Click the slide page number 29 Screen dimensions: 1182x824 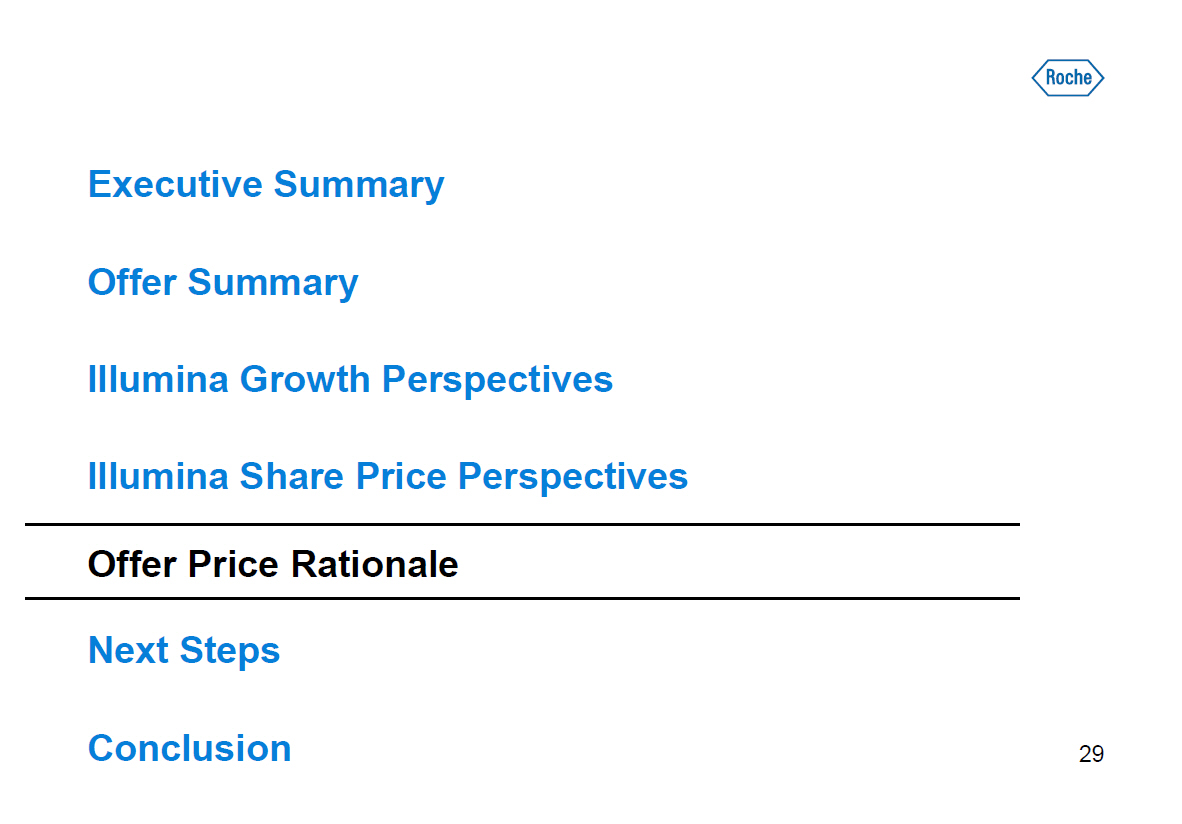tap(1091, 754)
